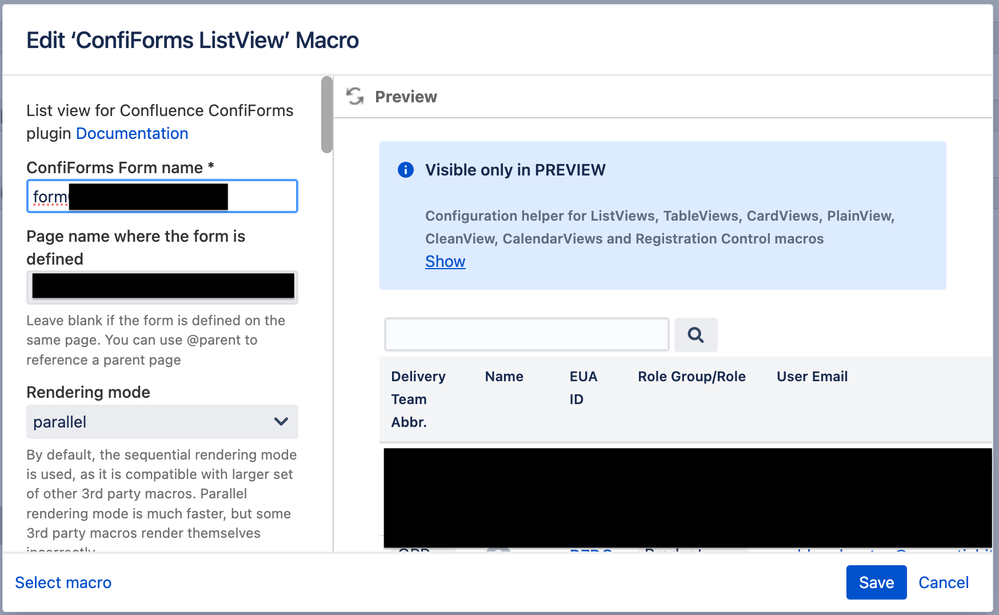The width and height of the screenshot is (999, 615).
Task: Click the Delivery Team Abbr. column header
Action: point(419,398)
